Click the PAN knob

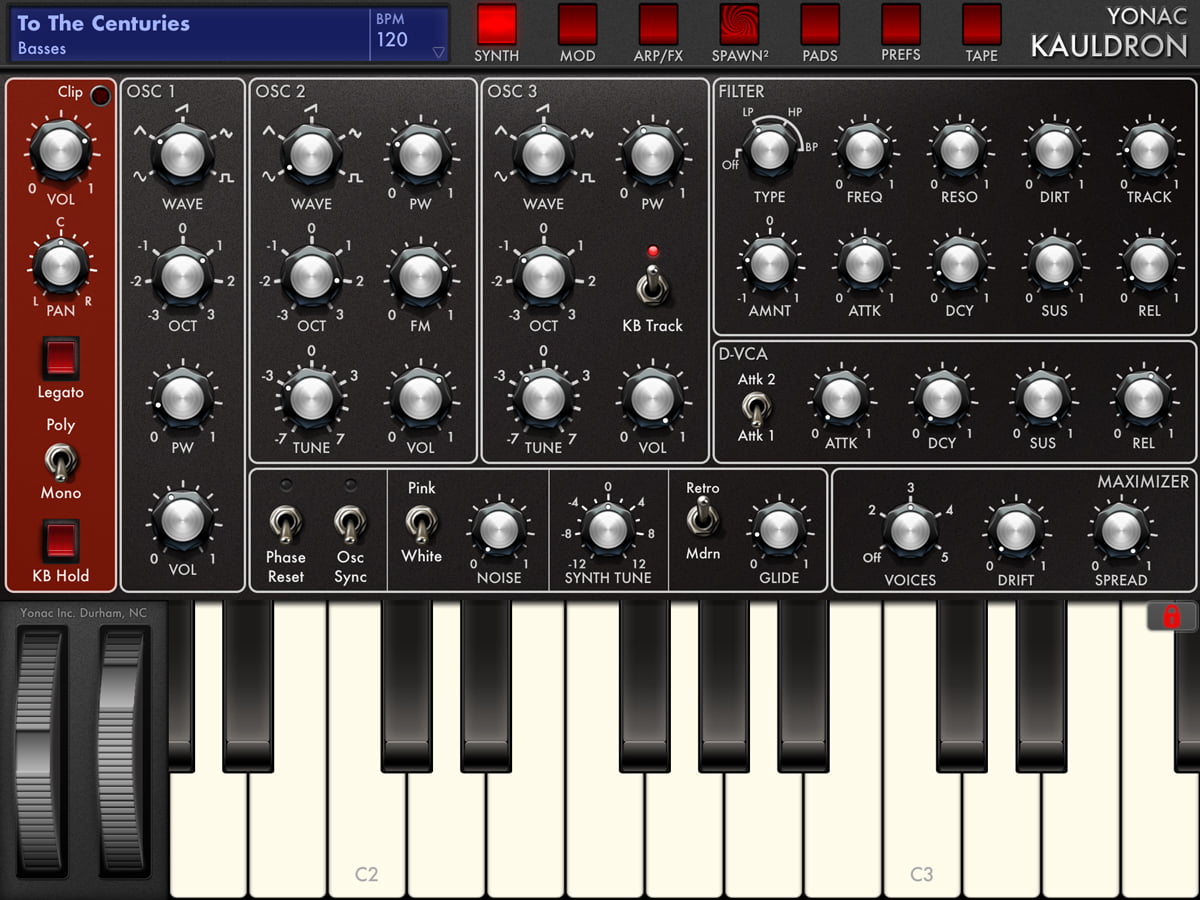(61, 266)
